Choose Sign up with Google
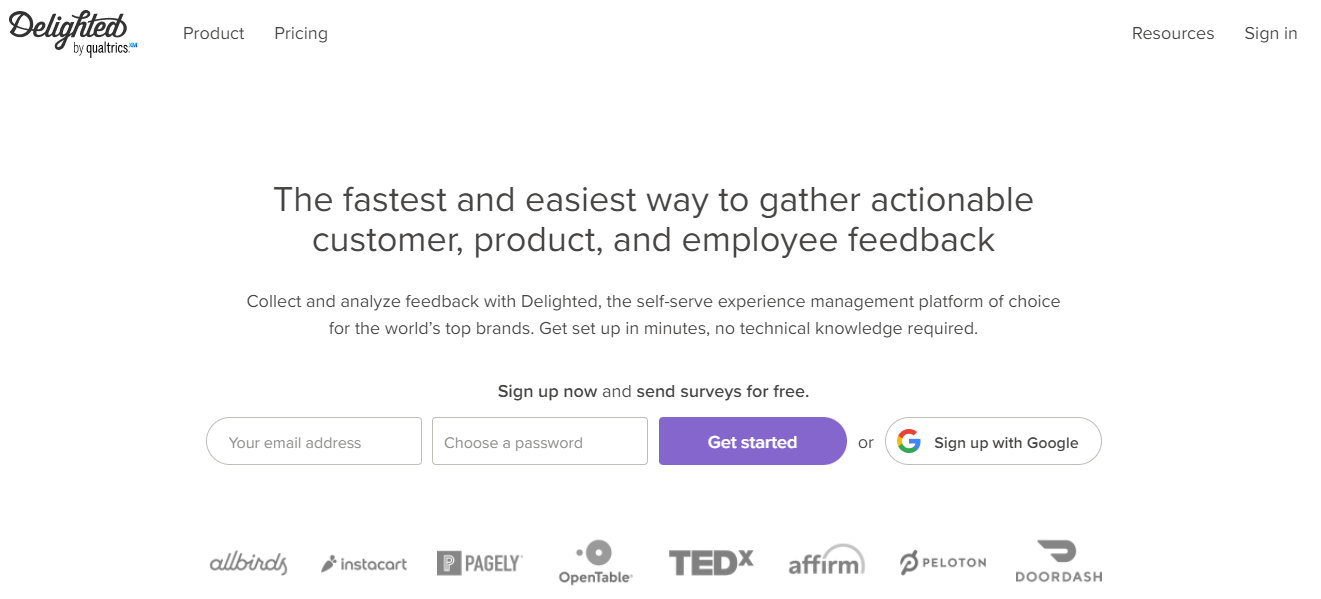 993,441
